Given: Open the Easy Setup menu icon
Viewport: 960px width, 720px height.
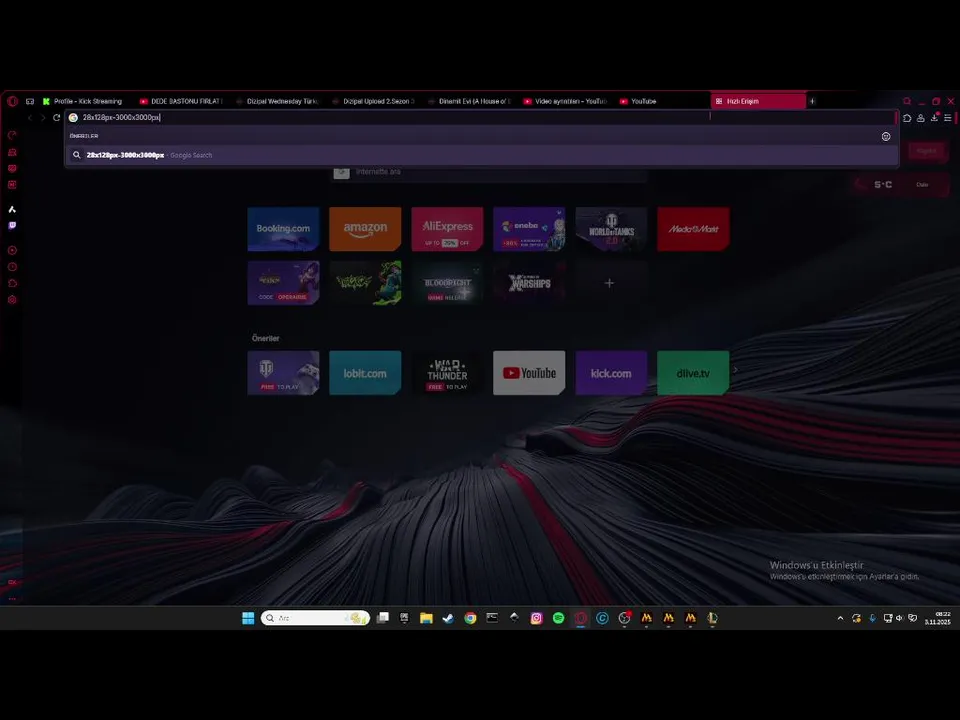Looking at the screenshot, I should [948, 118].
